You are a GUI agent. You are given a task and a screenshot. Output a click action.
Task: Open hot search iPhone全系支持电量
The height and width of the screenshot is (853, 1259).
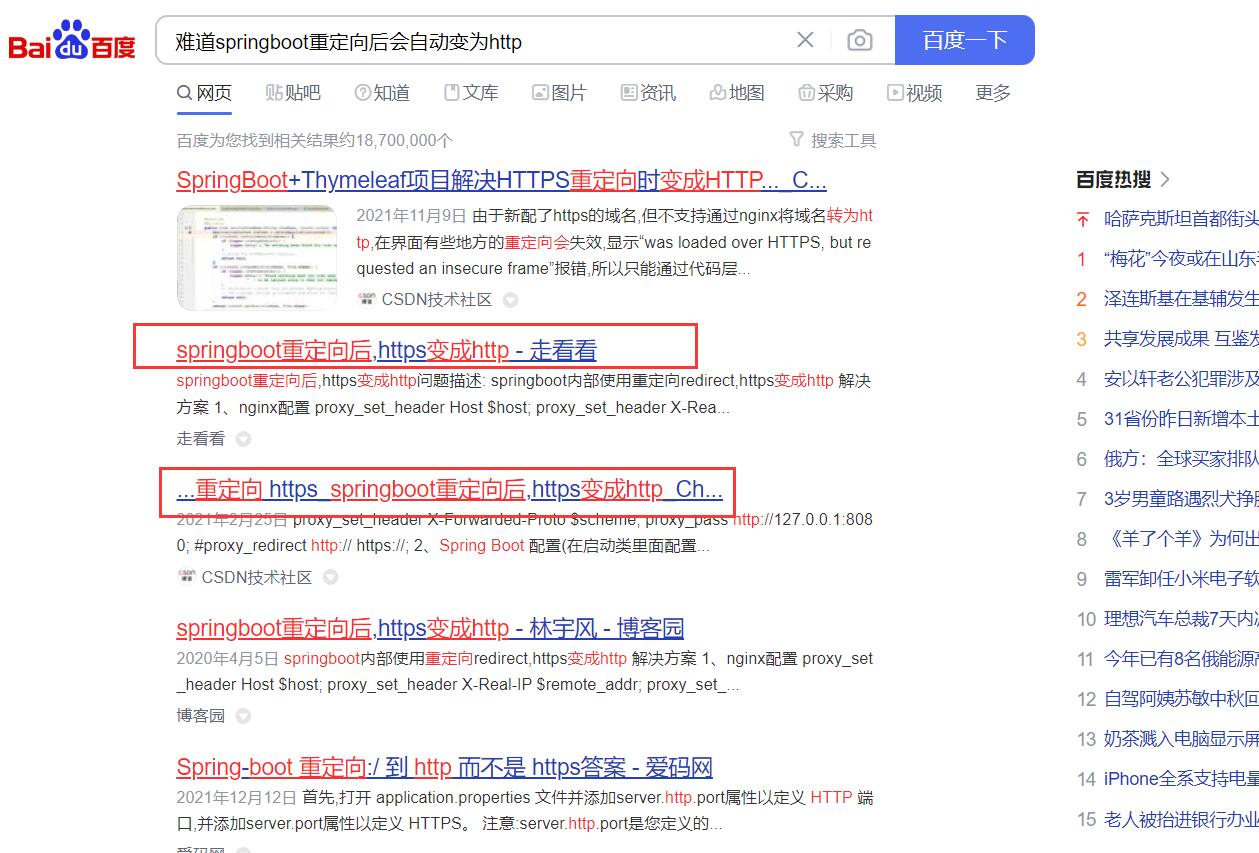coord(1180,779)
